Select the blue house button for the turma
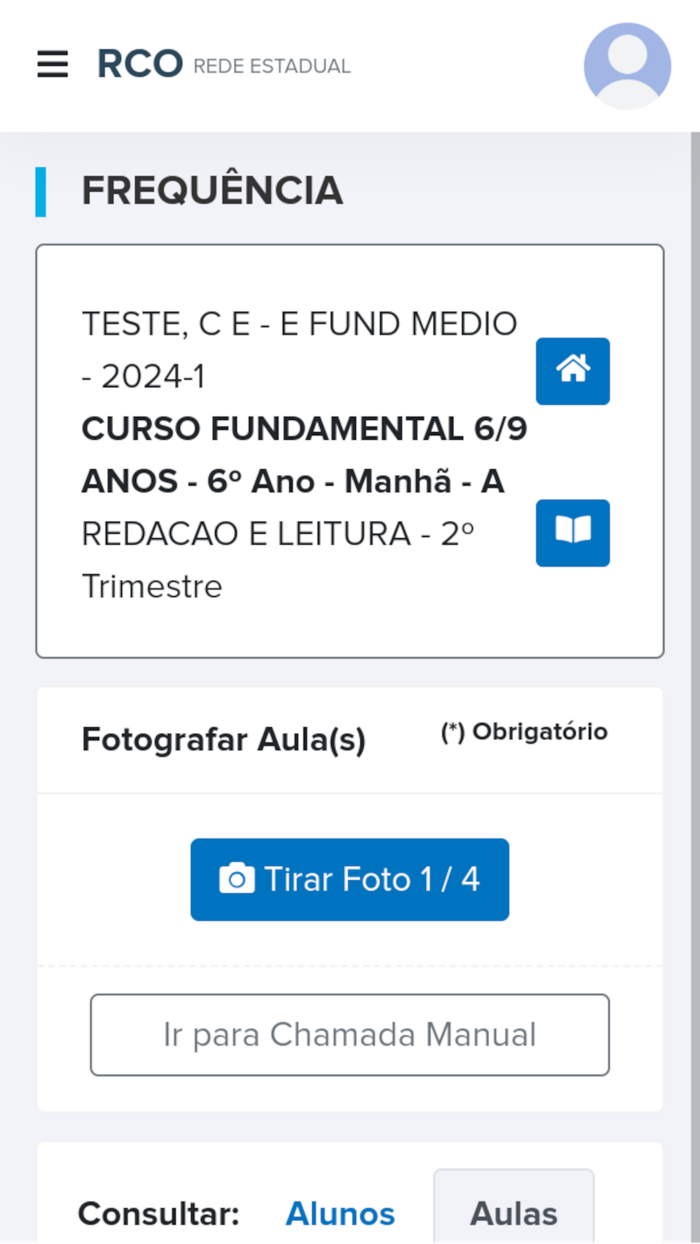 (x=572, y=371)
